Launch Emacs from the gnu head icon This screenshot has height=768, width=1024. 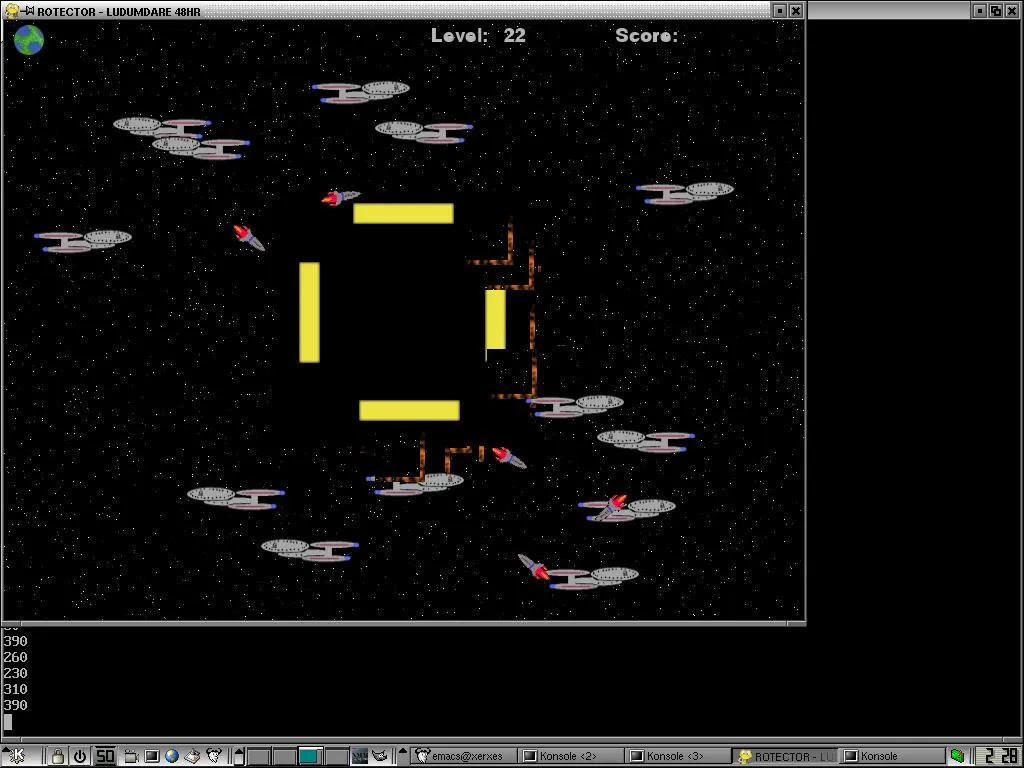pos(214,756)
